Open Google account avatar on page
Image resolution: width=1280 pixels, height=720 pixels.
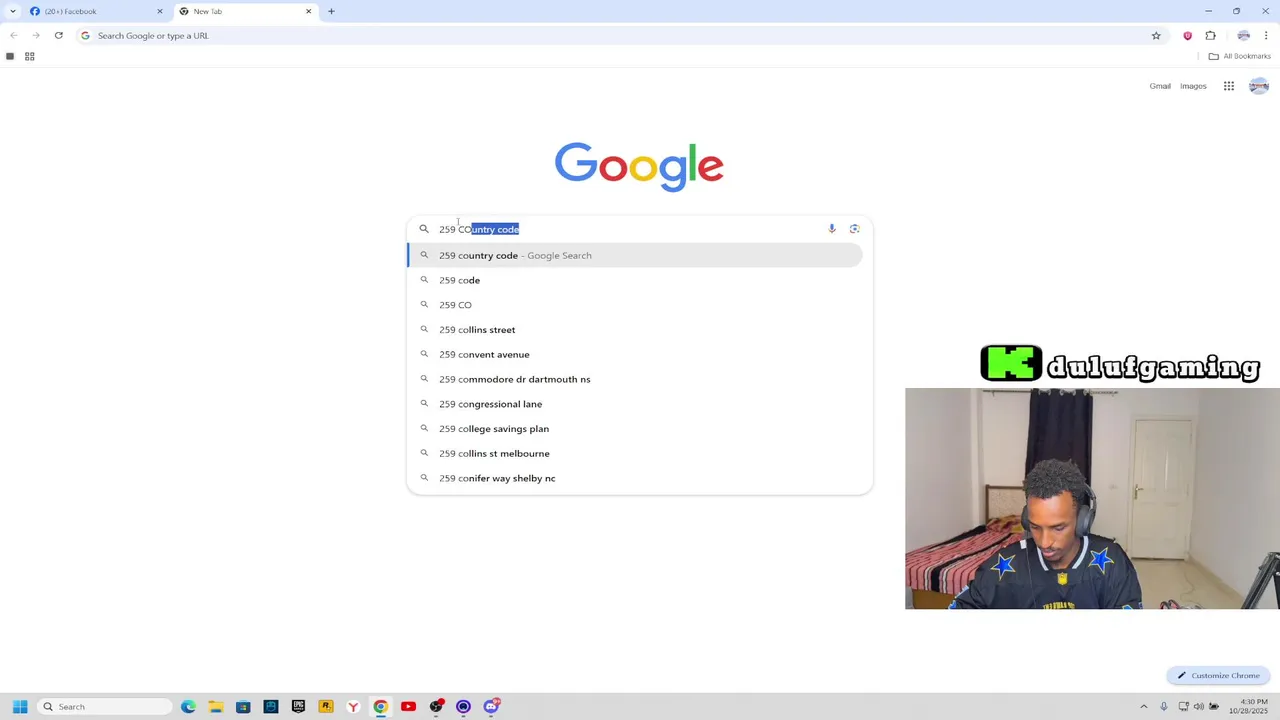tap(1259, 86)
